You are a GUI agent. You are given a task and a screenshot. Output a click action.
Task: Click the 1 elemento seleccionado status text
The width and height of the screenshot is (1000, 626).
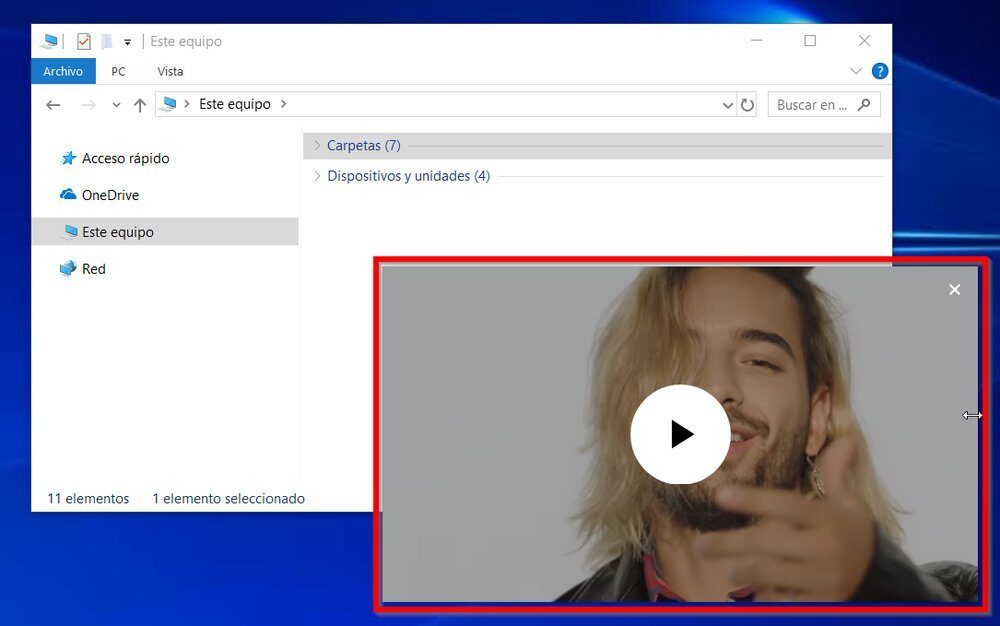(228, 499)
